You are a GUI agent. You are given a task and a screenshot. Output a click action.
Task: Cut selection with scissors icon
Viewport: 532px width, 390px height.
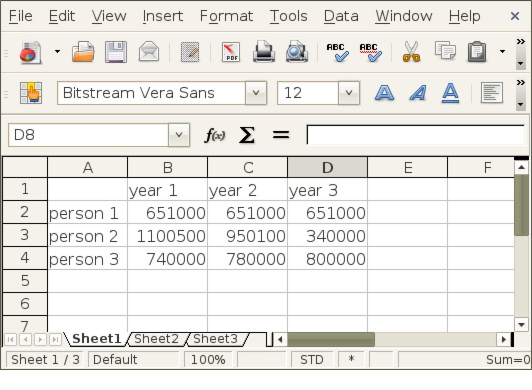click(x=411, y=52)
